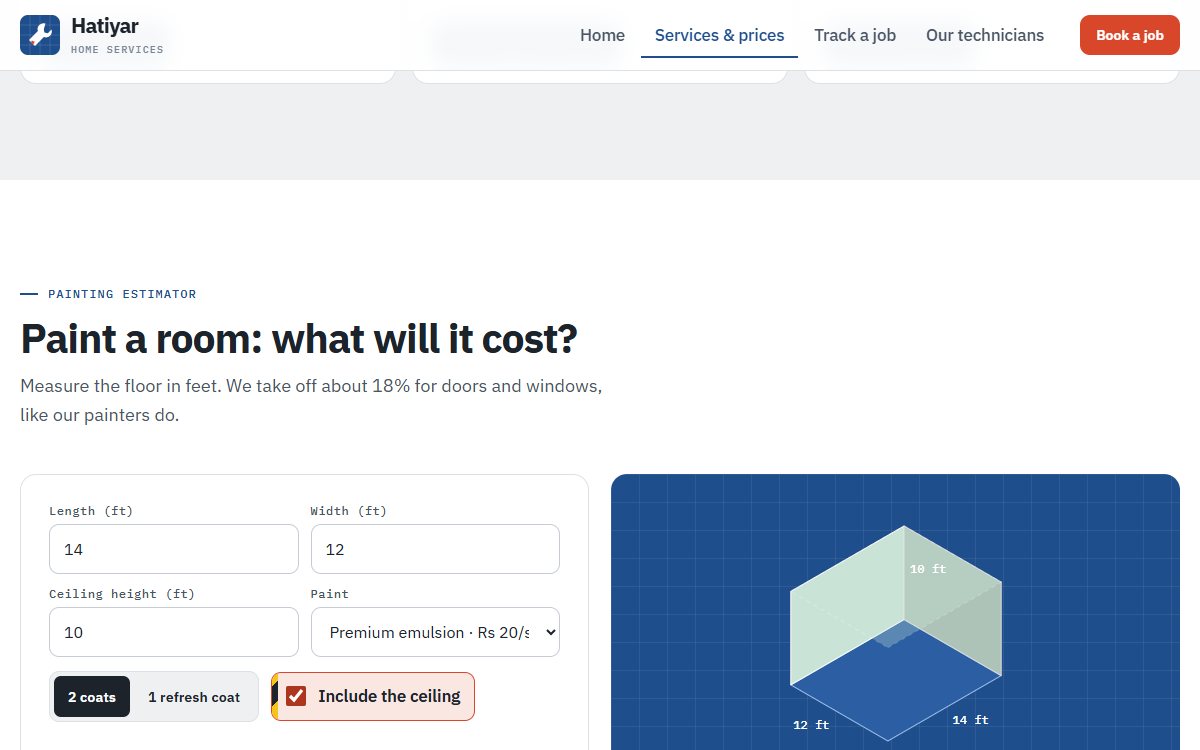1200x750 pixels.
Task: Toggle the Include the ceiling checkbox
Action: 296,696
